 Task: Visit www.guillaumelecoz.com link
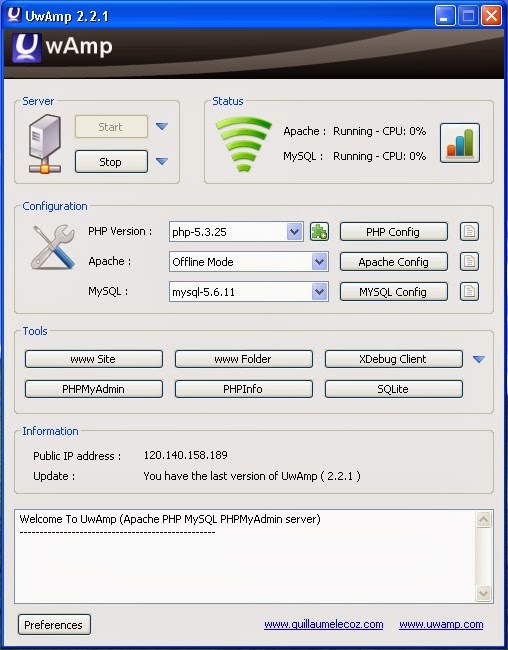(x=323, y=624)
